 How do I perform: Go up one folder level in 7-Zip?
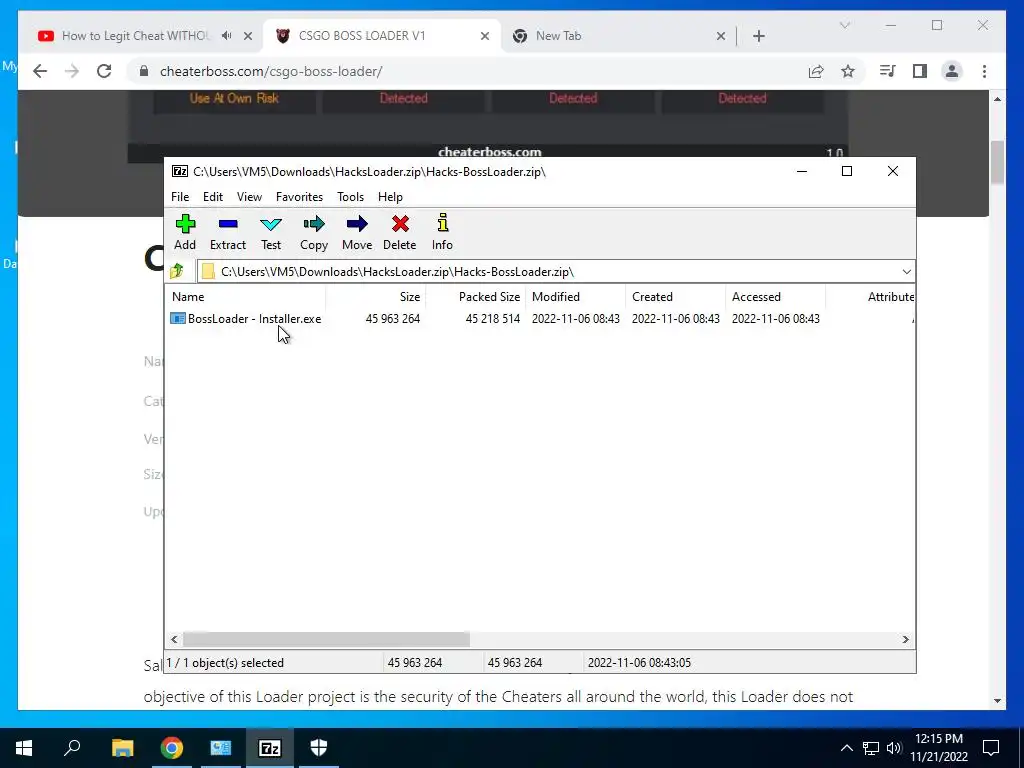coord(177,271)
